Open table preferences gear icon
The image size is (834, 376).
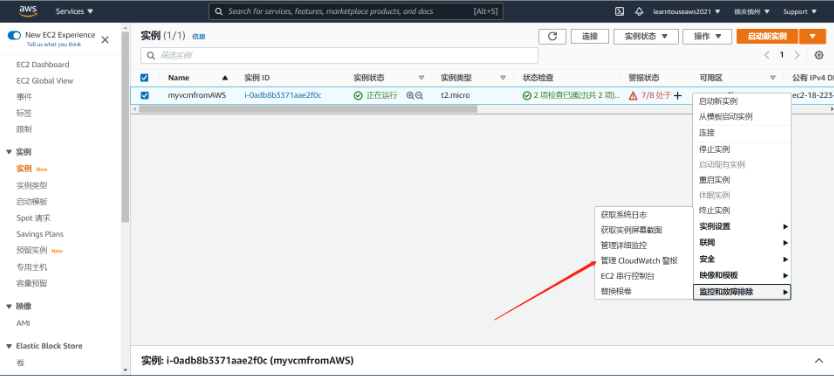[x=819, y=55]
